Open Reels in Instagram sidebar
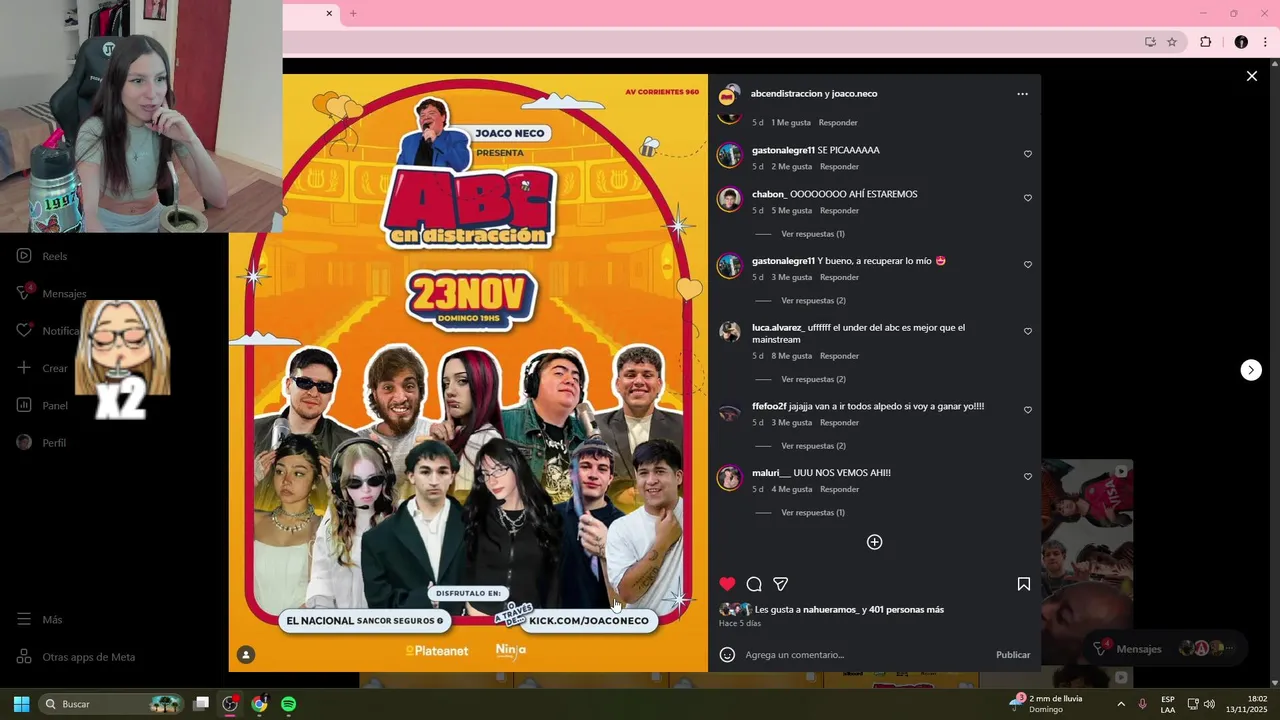This screenshot has height=720, width=1280. (x=42, y=256)
